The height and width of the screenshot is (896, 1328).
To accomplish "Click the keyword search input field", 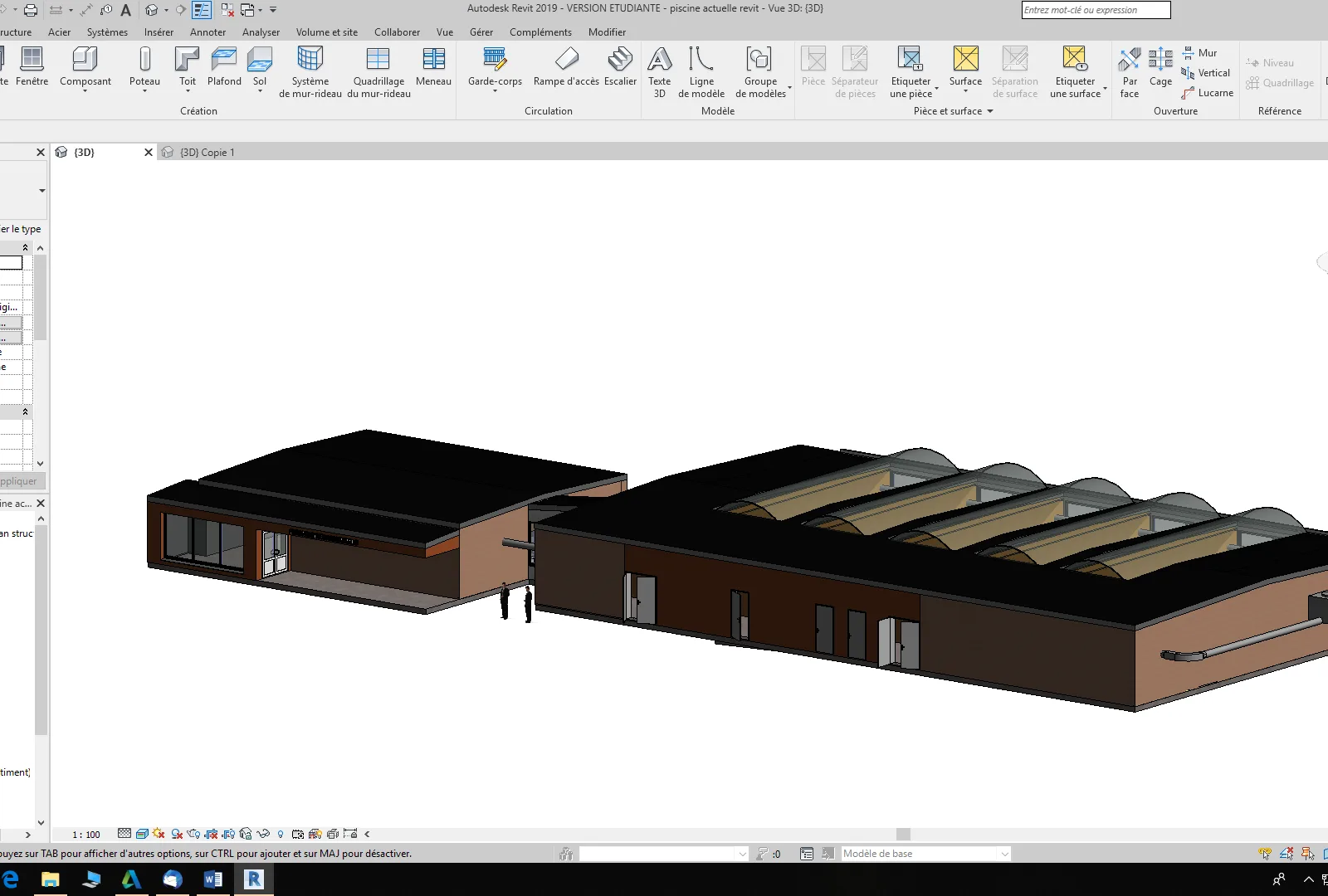I will point(1096,10).
